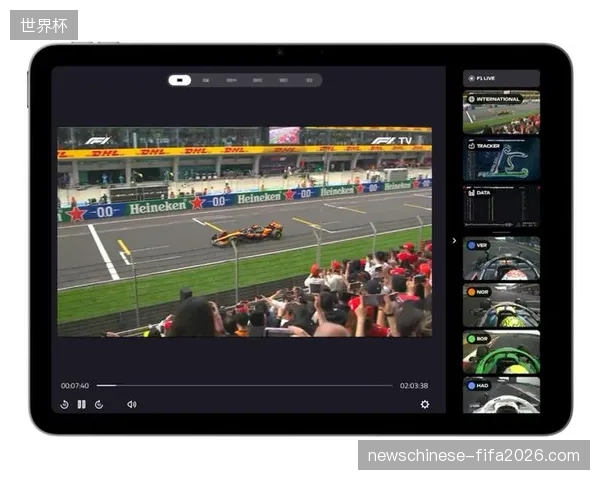Mute the audio with the speaker icon
Image resolution: width=600 pixels, height=480 pixels.
pos(132,404)
